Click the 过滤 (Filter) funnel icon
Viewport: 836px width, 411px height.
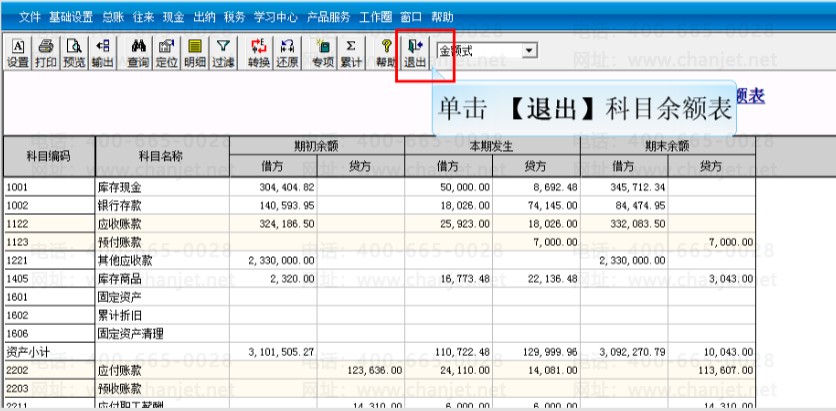[x=223, y=53]
